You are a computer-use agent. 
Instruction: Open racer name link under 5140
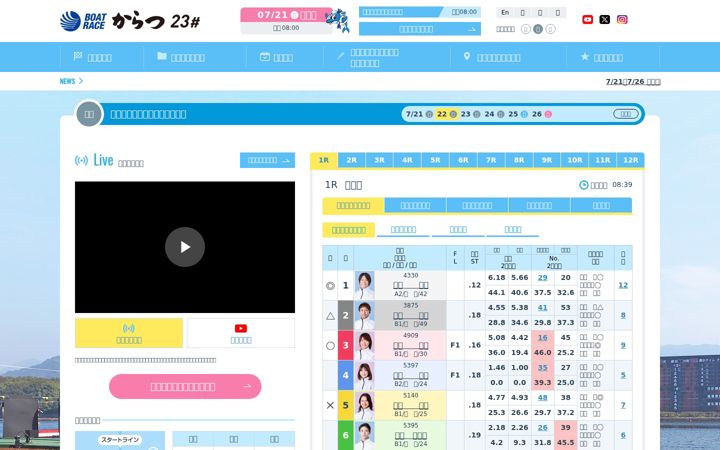tap(411, 405)
